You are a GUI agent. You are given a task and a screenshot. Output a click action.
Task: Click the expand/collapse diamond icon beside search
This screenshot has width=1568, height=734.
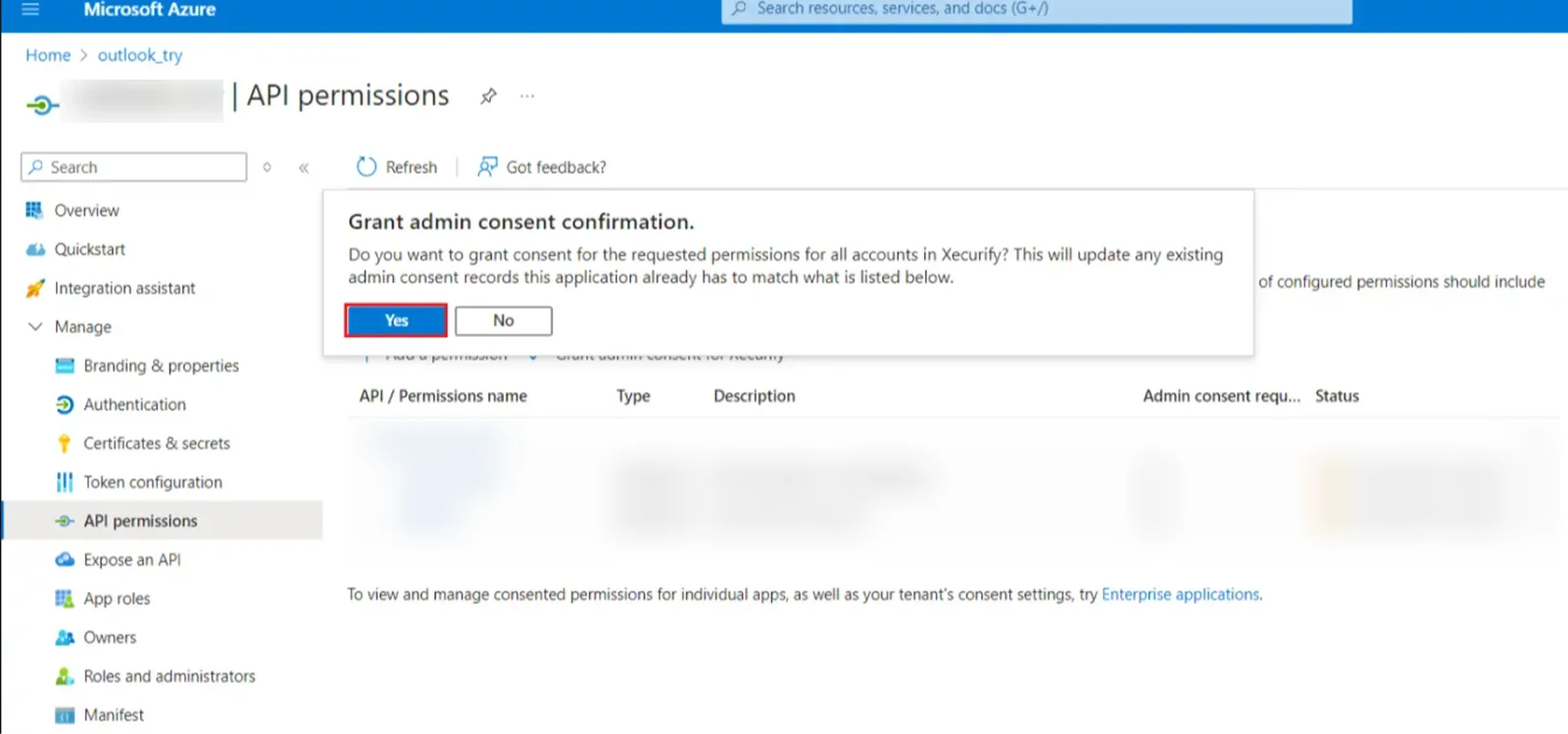click(267, 167)
